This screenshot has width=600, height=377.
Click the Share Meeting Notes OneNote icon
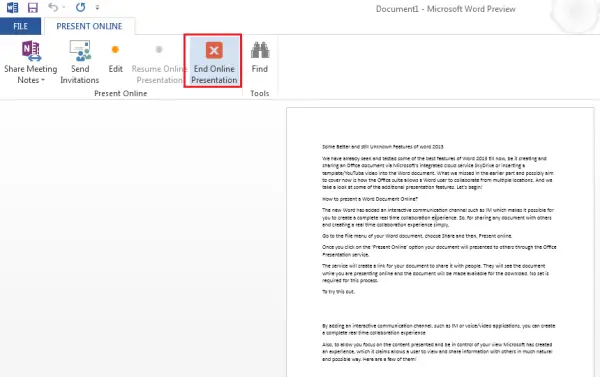pos(31,51)
